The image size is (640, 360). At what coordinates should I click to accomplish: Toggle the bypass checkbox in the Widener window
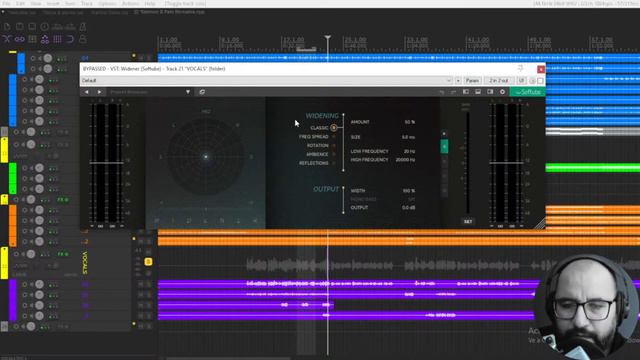click(540, 81)
